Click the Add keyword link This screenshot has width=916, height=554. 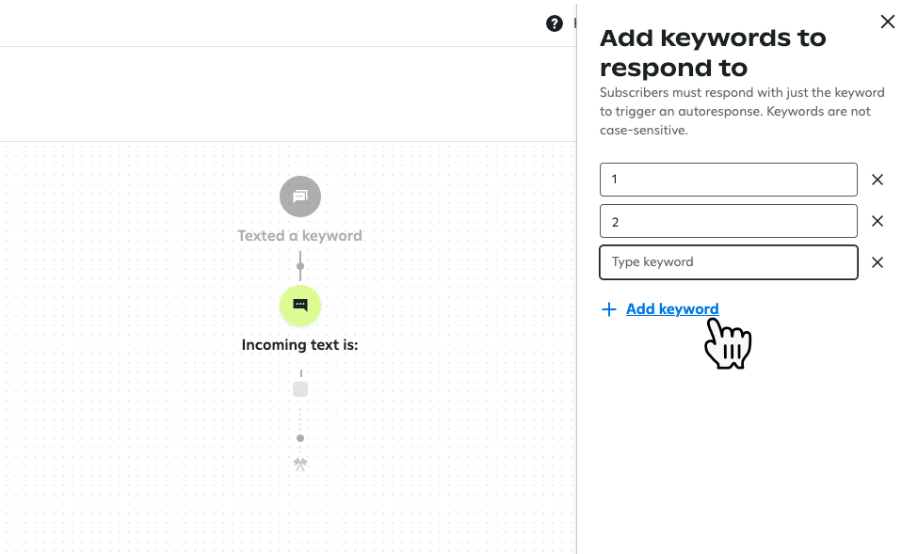[x=672, y=309]
